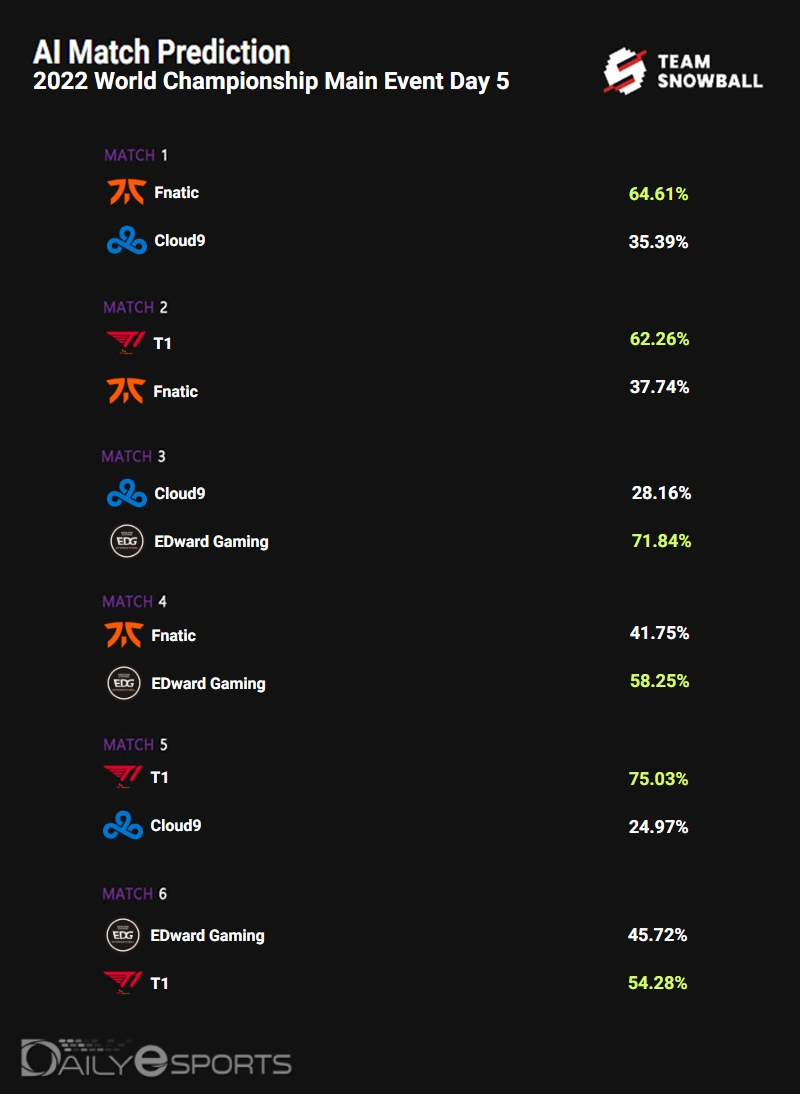Screen dimensions: 800x1094
Task: Click the T1 logo in Match 2
Action: point(126,344)
